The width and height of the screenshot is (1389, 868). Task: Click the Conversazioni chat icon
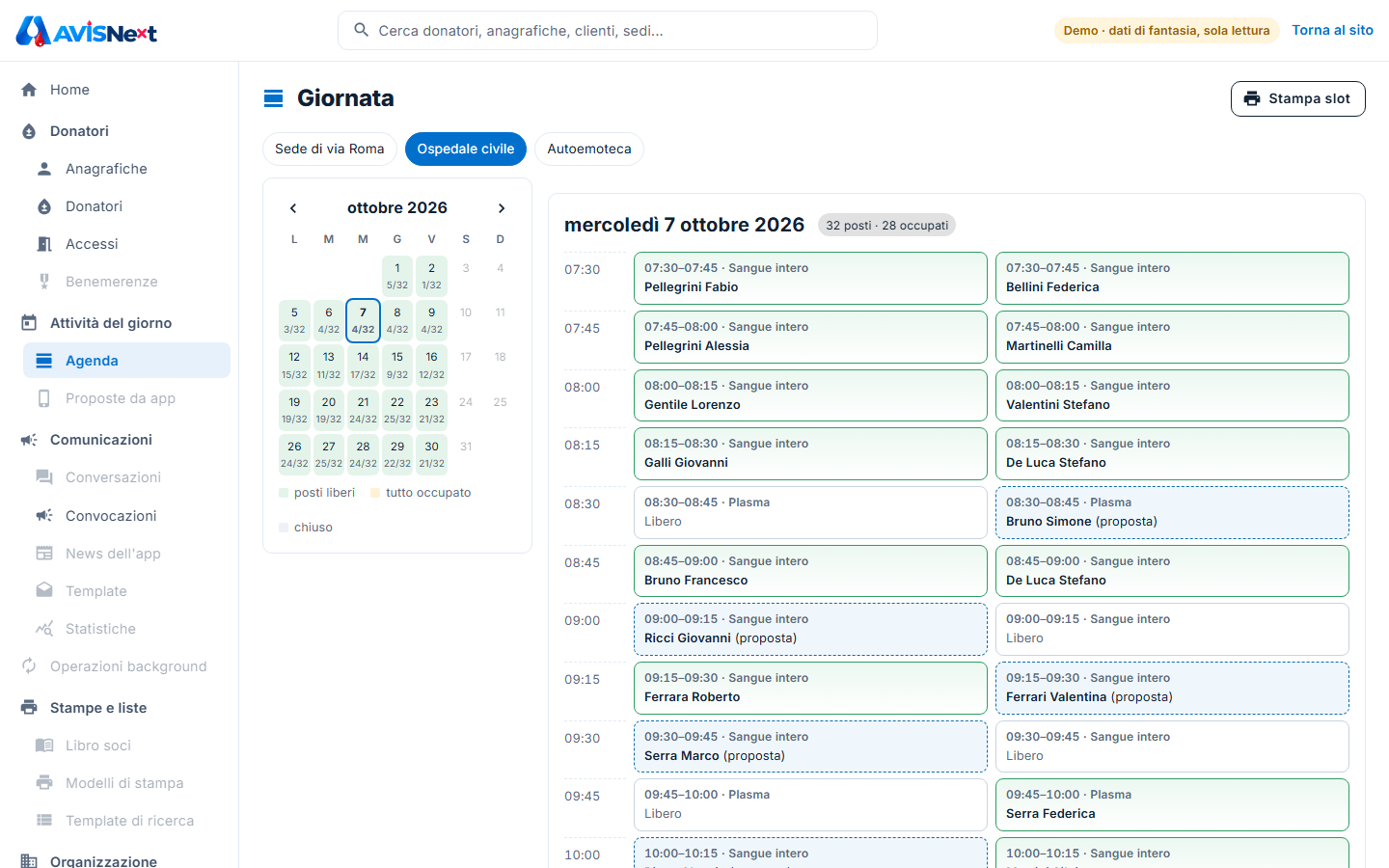coord(44,477)
